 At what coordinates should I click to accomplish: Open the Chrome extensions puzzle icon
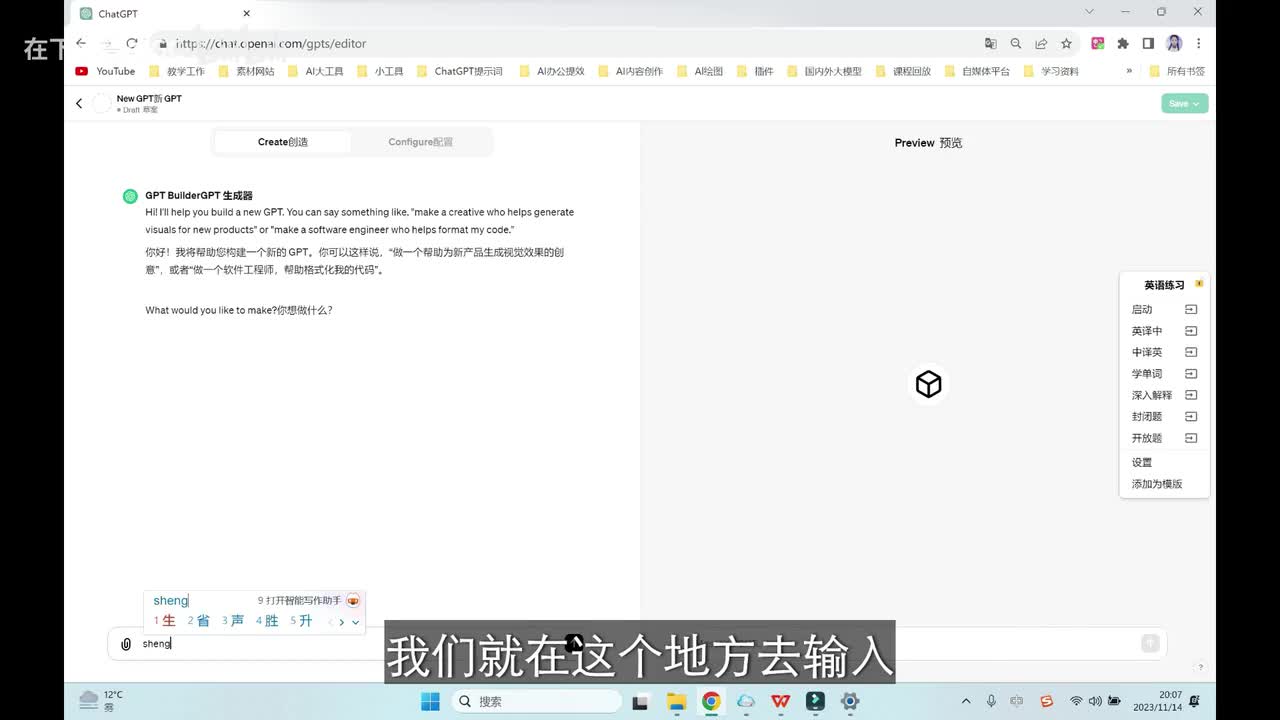[1123, 43]
